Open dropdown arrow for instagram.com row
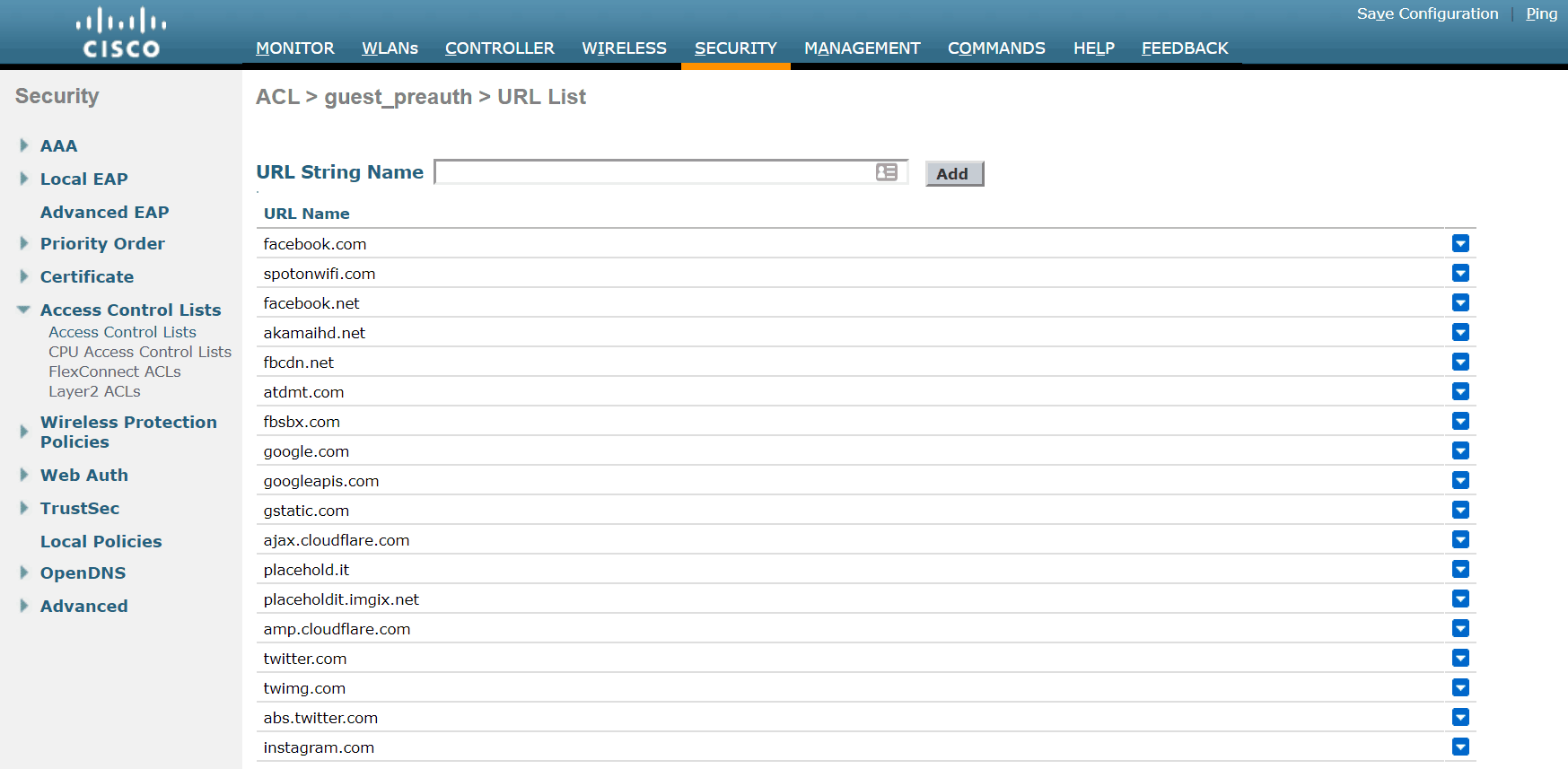The height and width of the screenshot is (769, 1568). [x=1460, y=747]
